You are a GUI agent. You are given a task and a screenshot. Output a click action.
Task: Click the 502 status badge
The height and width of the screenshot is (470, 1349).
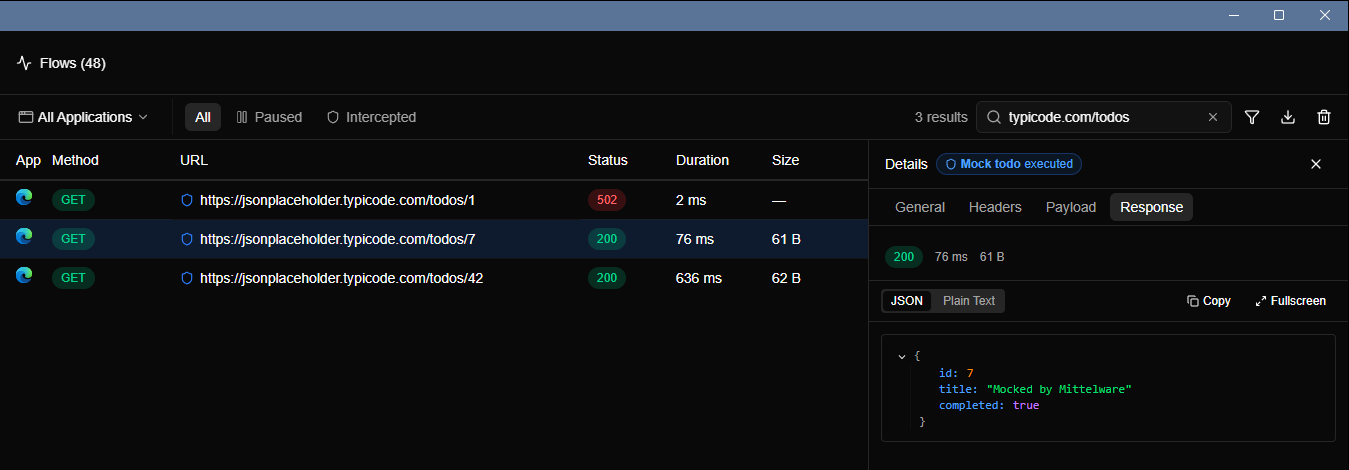[x=607, y=200]
